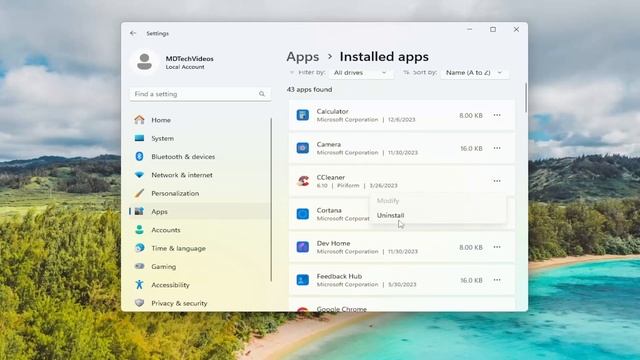Click the installed apps list scrollbar
Screen dimensions: 640x360
pyautogui.click(x=526, y=98)
